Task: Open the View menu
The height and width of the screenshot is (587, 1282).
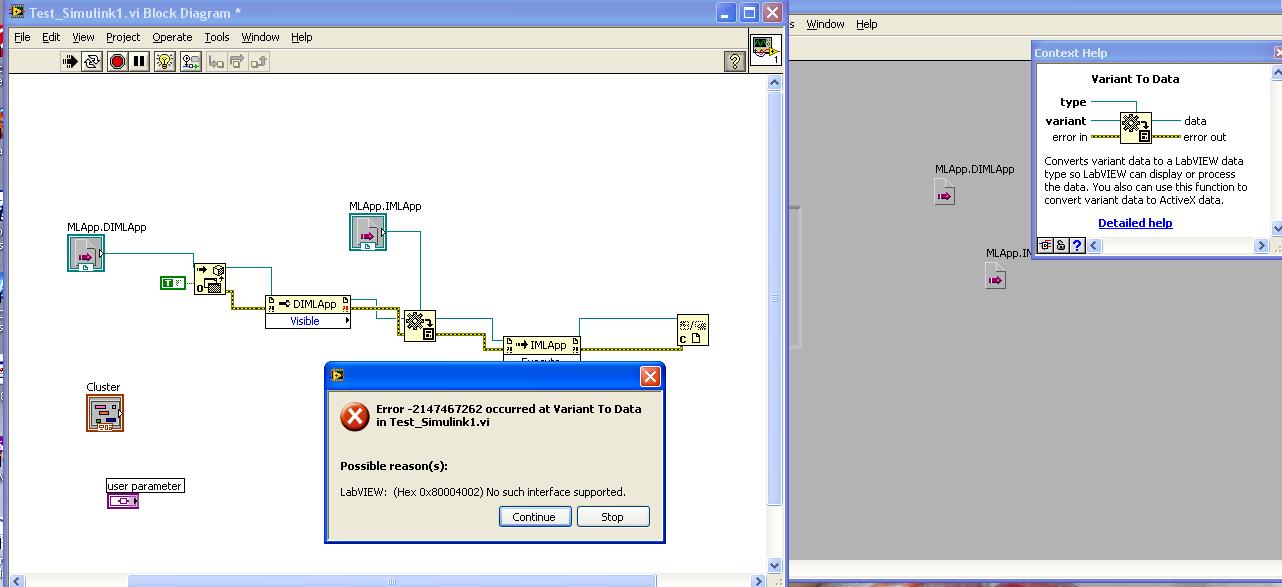Action: click(x=83, y=37)
